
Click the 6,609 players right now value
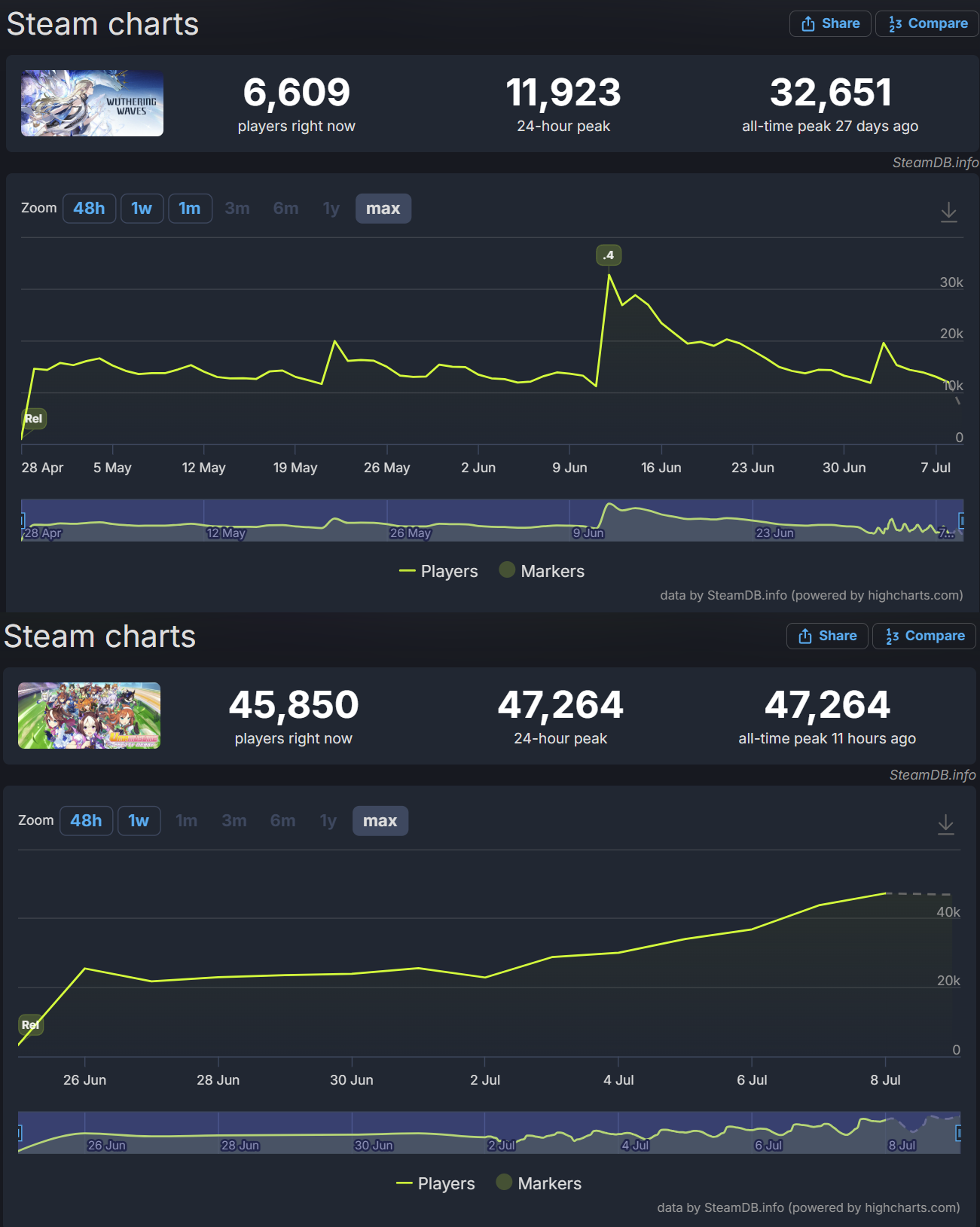297,93
